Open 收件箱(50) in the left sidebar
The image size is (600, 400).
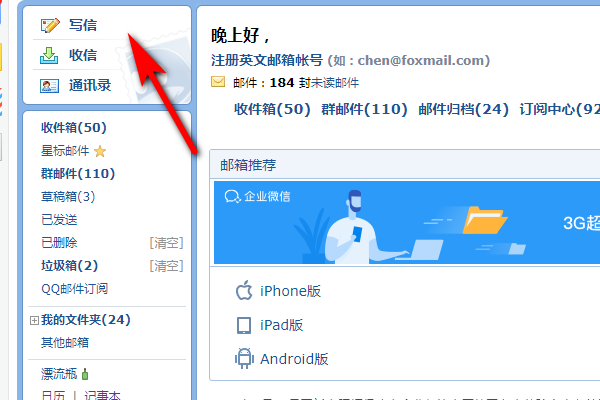[x=74, y=127]
